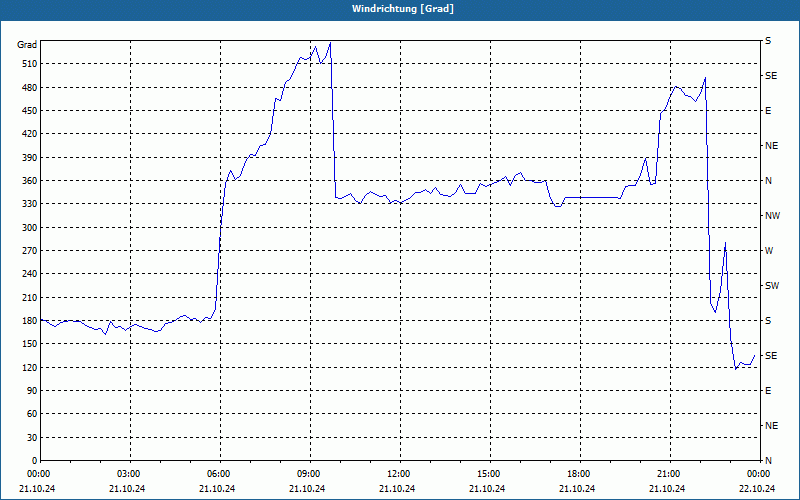
Task: Click the 240 y-axis value
Action: [x=30, y=274]
